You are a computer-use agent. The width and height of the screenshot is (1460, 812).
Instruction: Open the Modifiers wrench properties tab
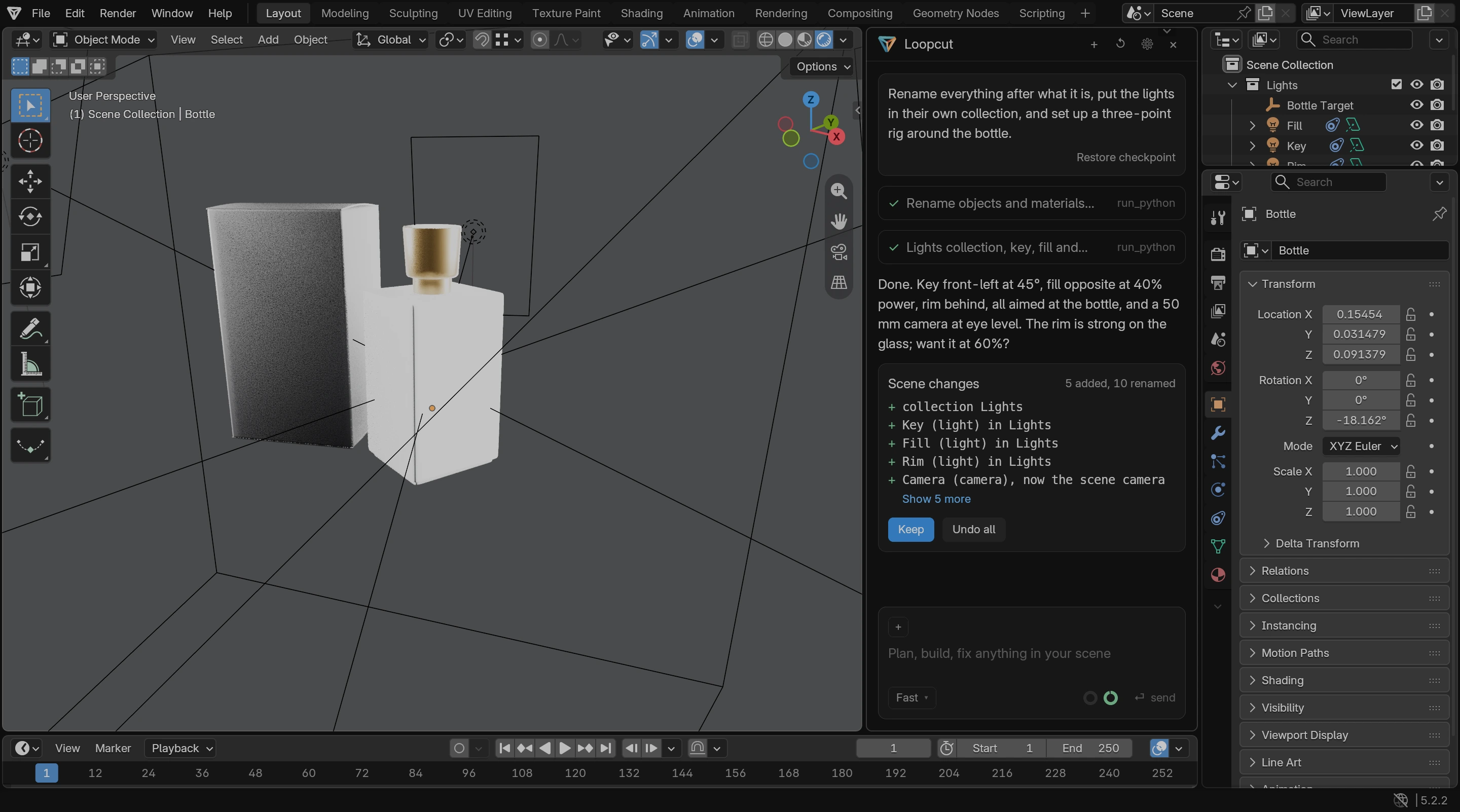point(1218,433)
